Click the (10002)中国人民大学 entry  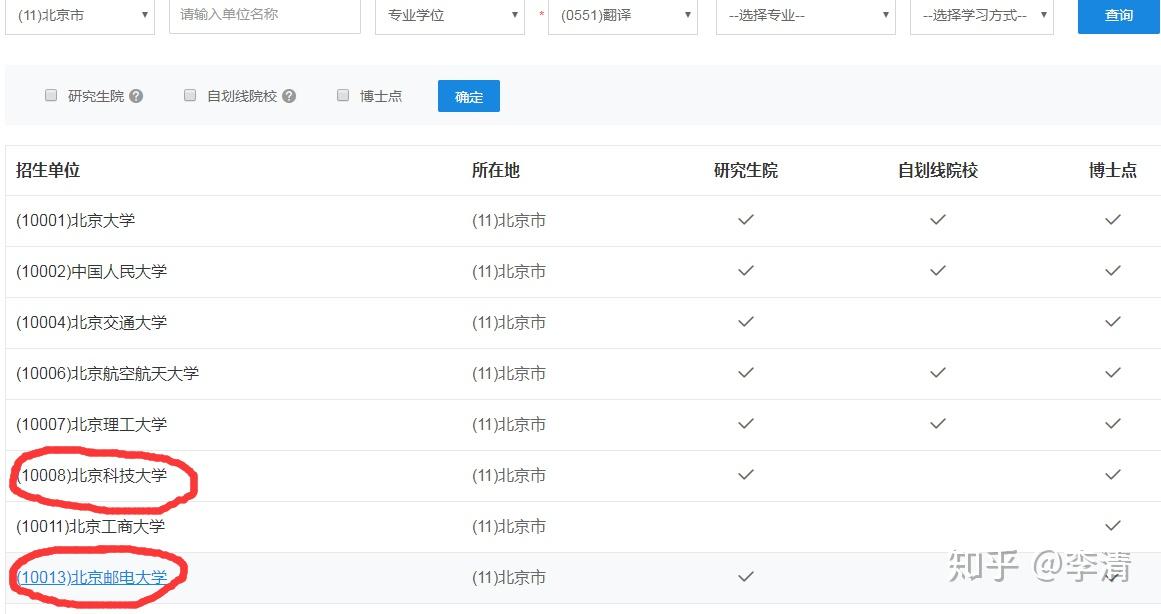click(x=91, y=271)
